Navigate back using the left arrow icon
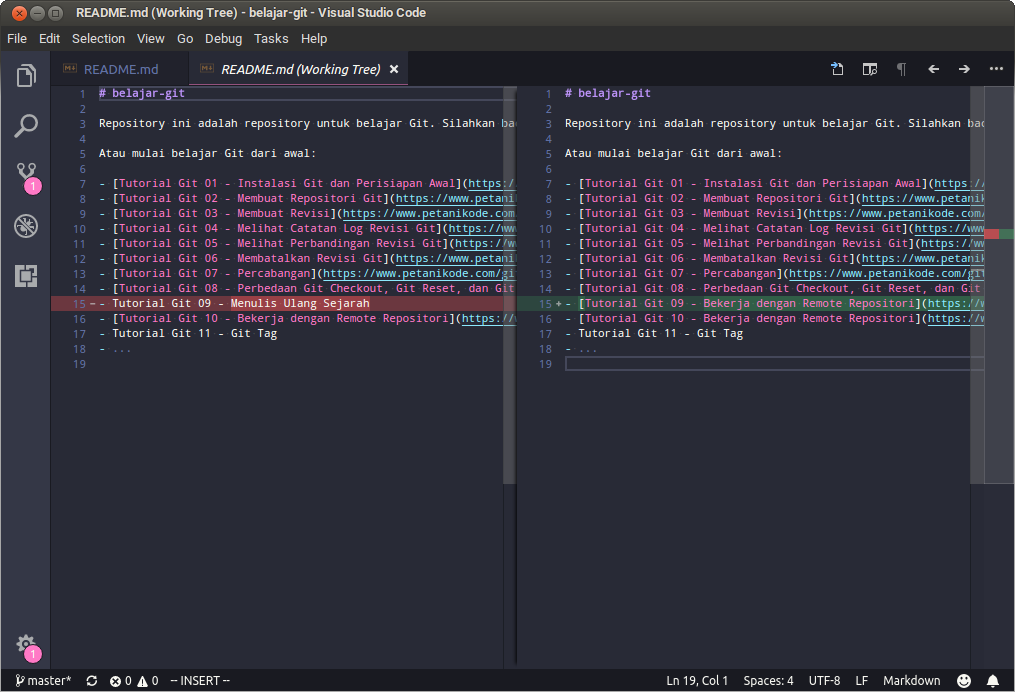The width and height of the screenshot is (1015, 692). click(934, 69)
